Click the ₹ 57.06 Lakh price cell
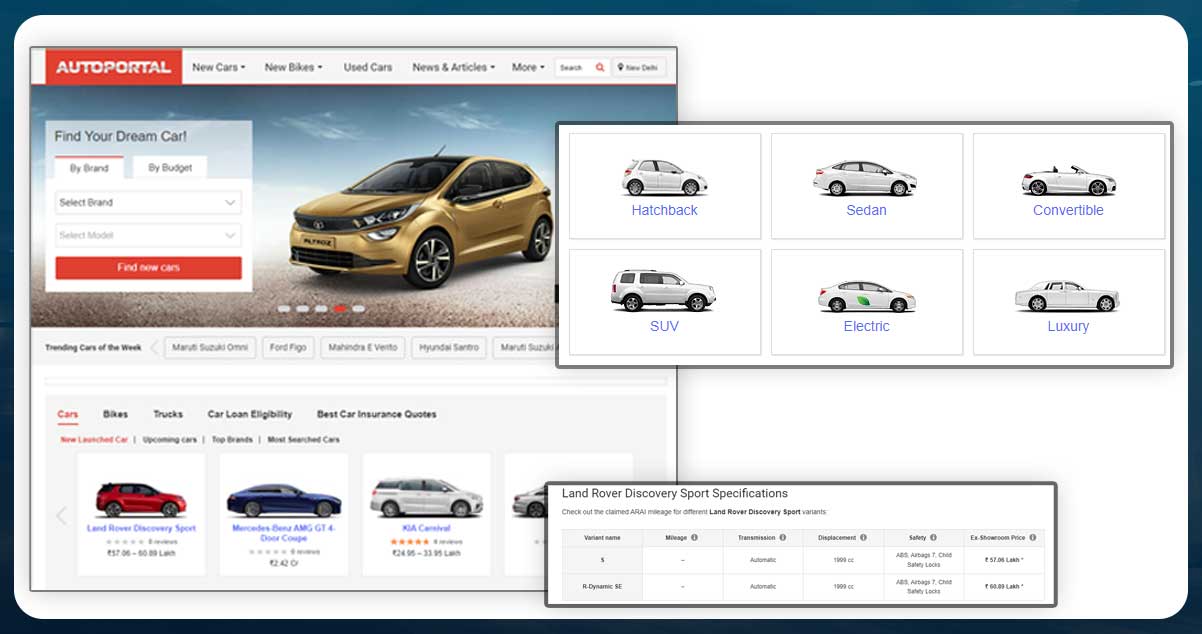1202x634 pixels. click(x=1004, y=560)
